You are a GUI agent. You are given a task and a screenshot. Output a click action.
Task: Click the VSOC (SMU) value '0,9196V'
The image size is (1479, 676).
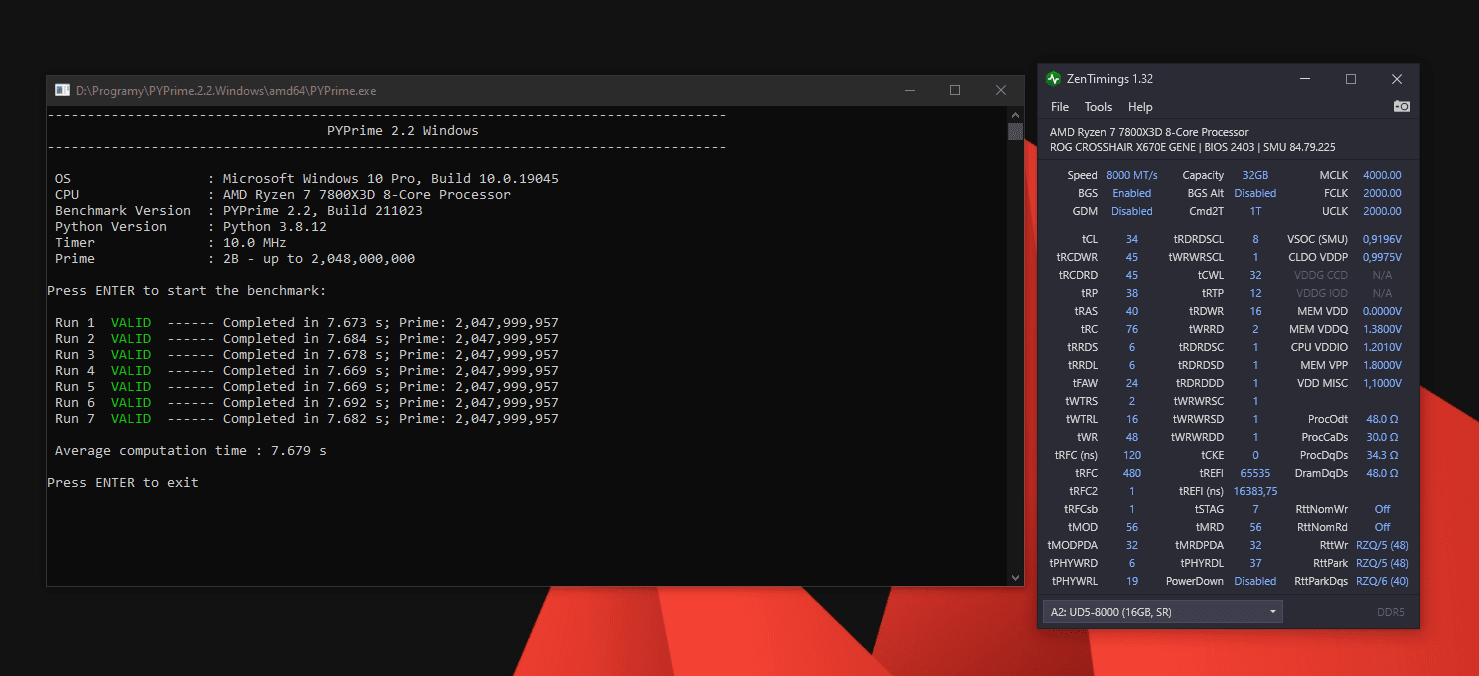pos(1382,239)
